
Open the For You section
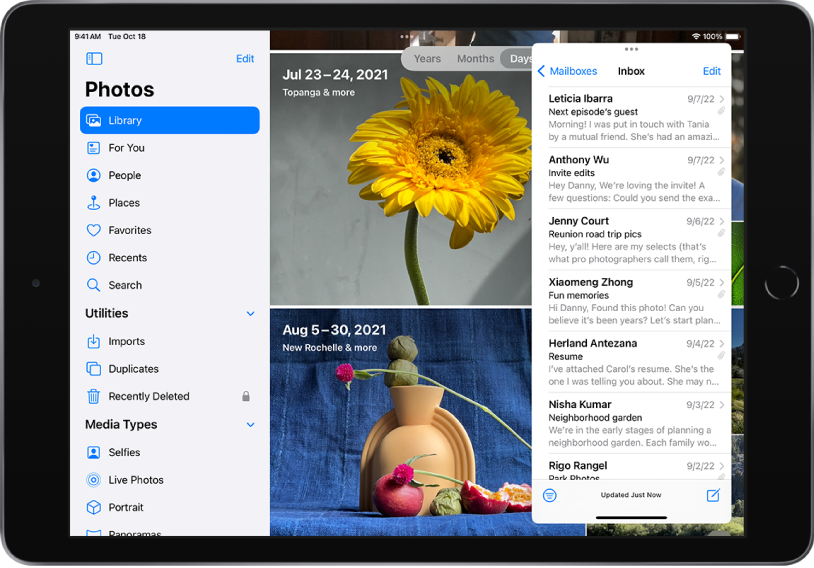[x=126, y=148]
